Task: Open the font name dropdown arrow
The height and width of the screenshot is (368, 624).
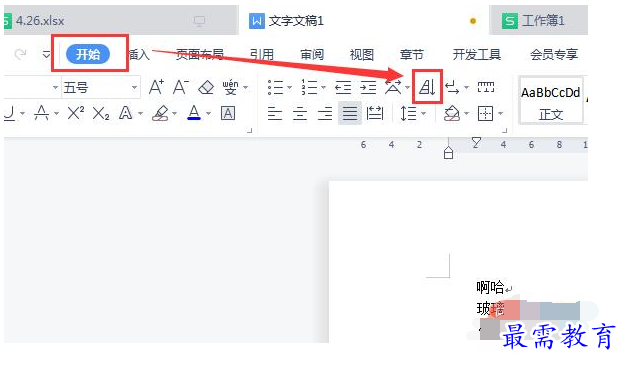Action: click(x=55, y=87)
